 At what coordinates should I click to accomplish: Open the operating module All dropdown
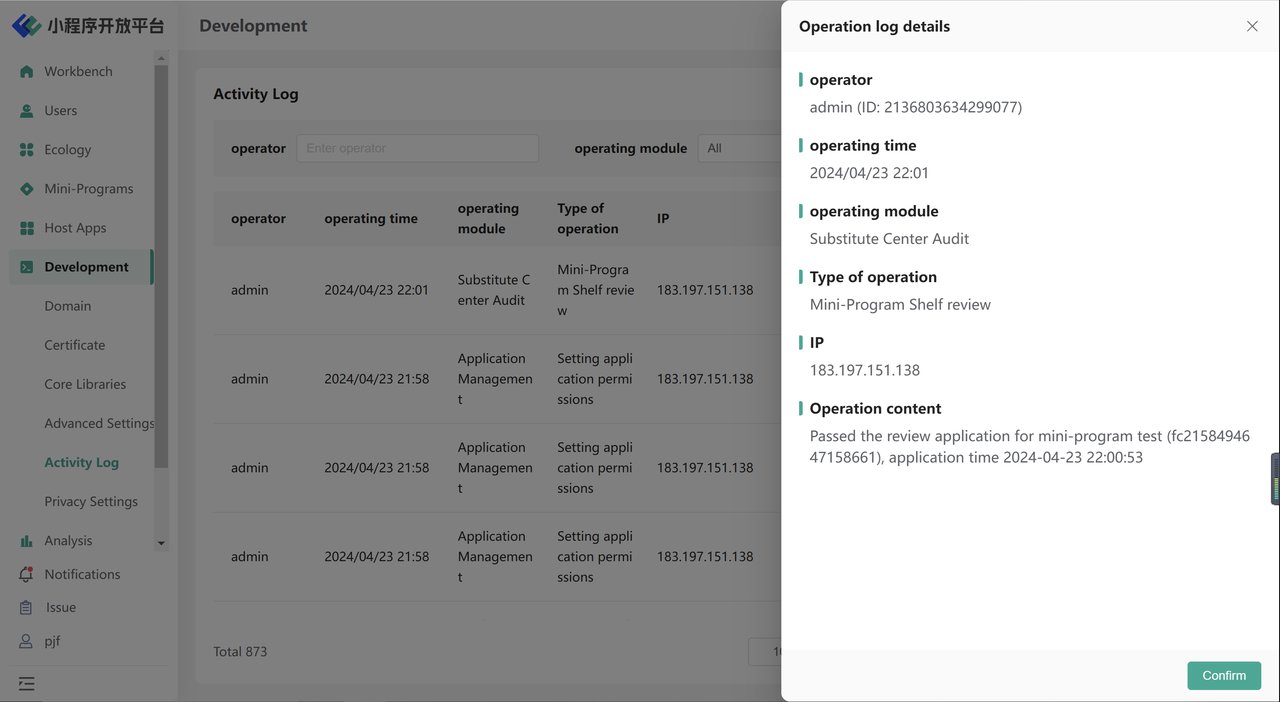pos(739,148)
